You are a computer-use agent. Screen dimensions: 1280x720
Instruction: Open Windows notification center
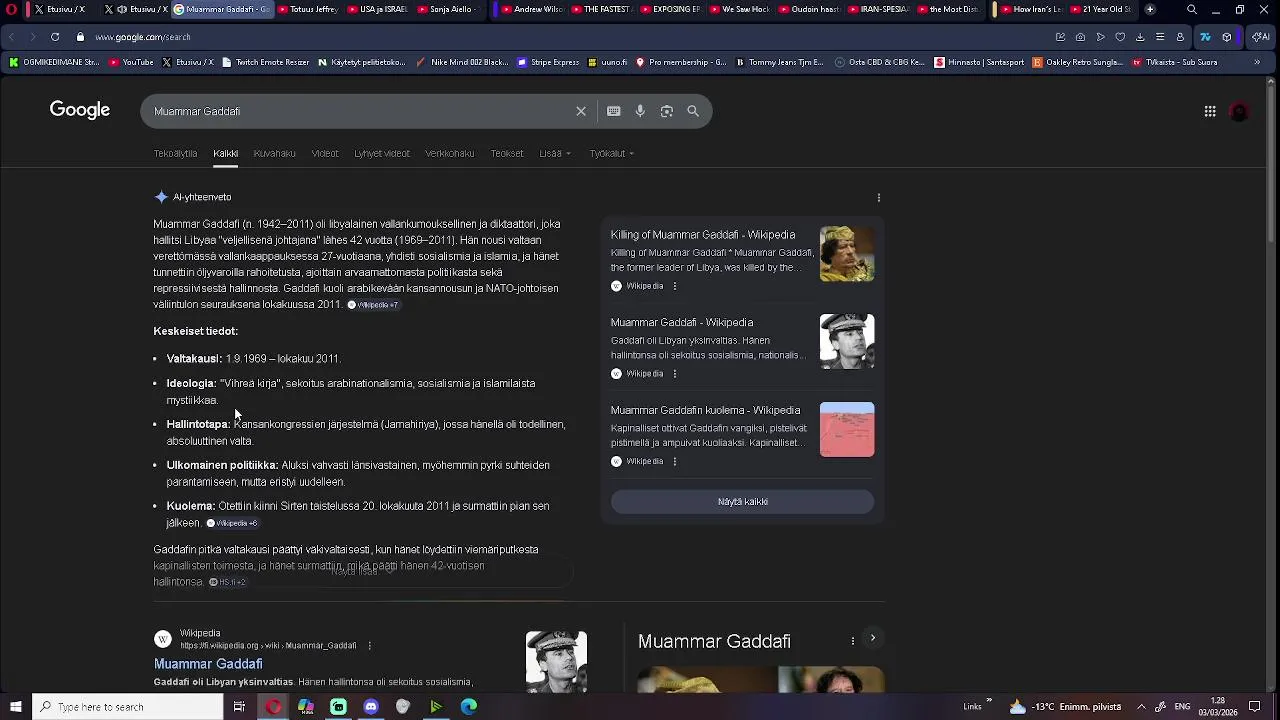1255,707
